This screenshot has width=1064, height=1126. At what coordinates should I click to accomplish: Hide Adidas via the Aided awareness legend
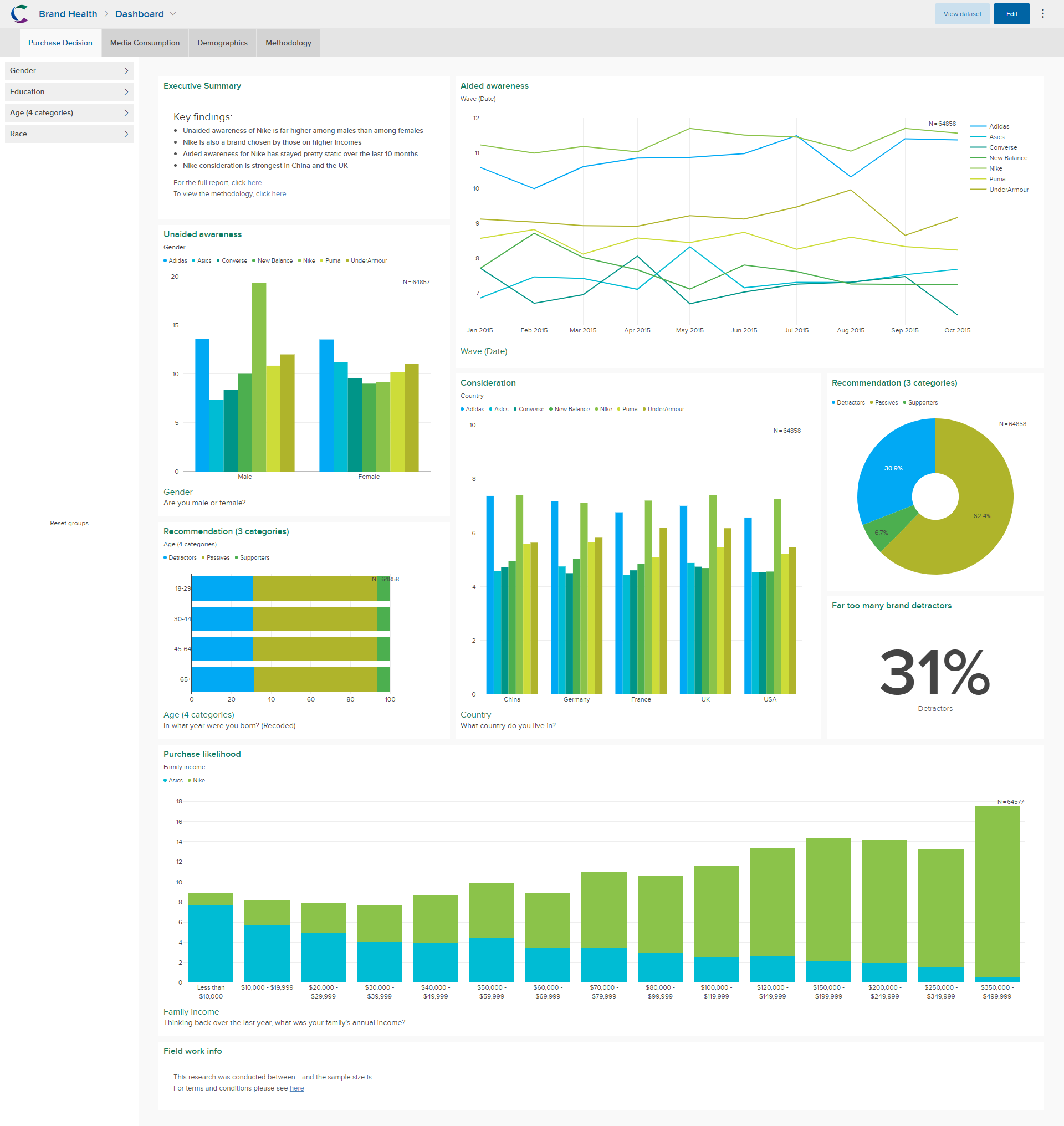click(1000, 126)
